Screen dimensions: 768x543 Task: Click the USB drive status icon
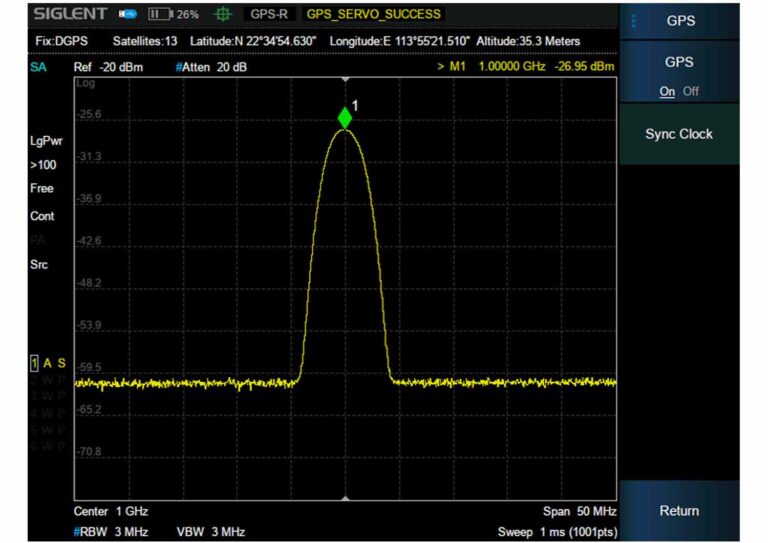pos(128,14)
